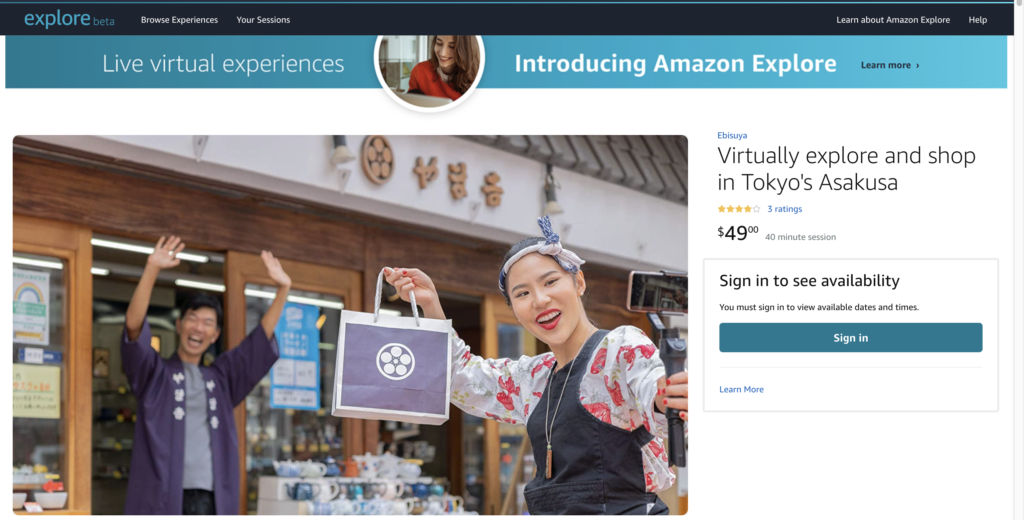Click the Learn more chevron arrow
The height and width of the screenshot is (520, 1024).
(918, 65)
